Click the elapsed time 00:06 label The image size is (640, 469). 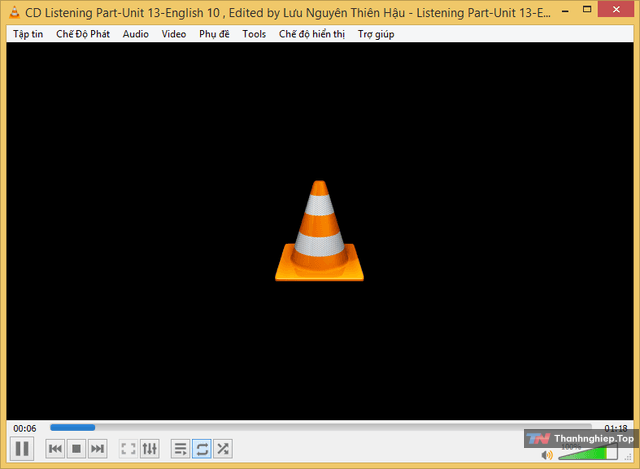tap(24, 429)
